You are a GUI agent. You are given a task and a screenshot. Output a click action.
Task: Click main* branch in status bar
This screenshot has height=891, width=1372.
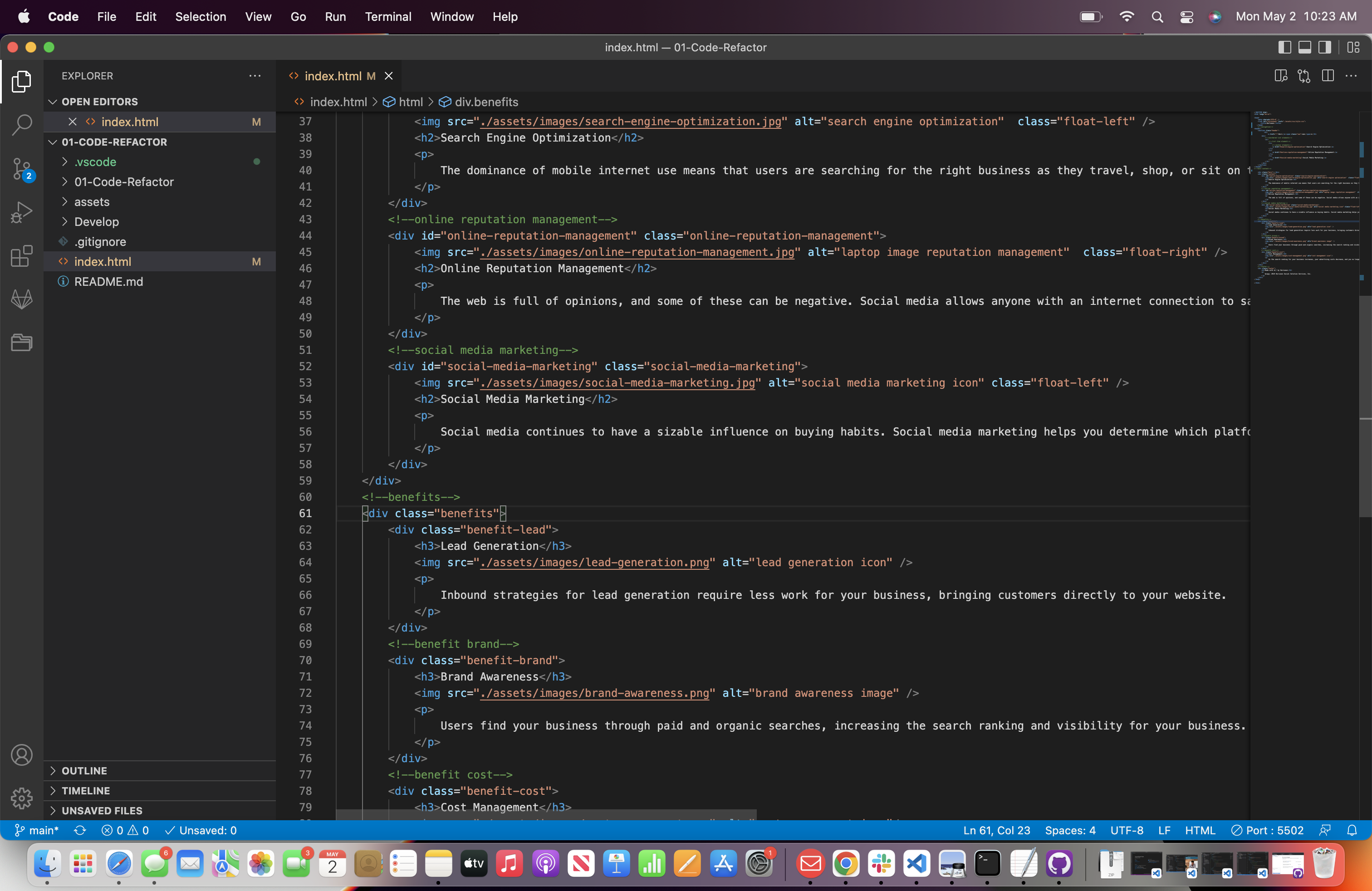click(x=38, y=830)
